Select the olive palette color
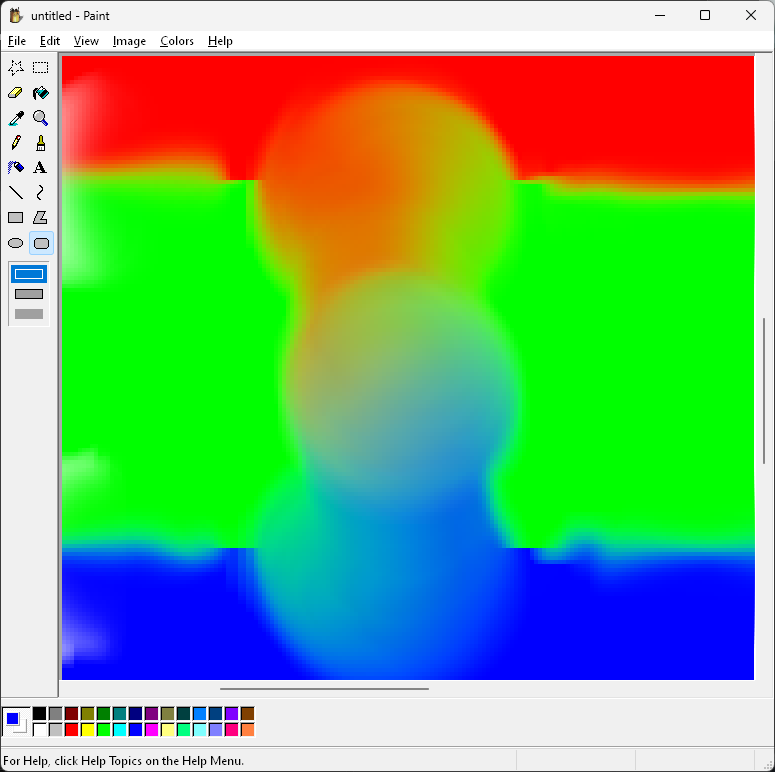 pyautogui.click(x=87, y=714)
